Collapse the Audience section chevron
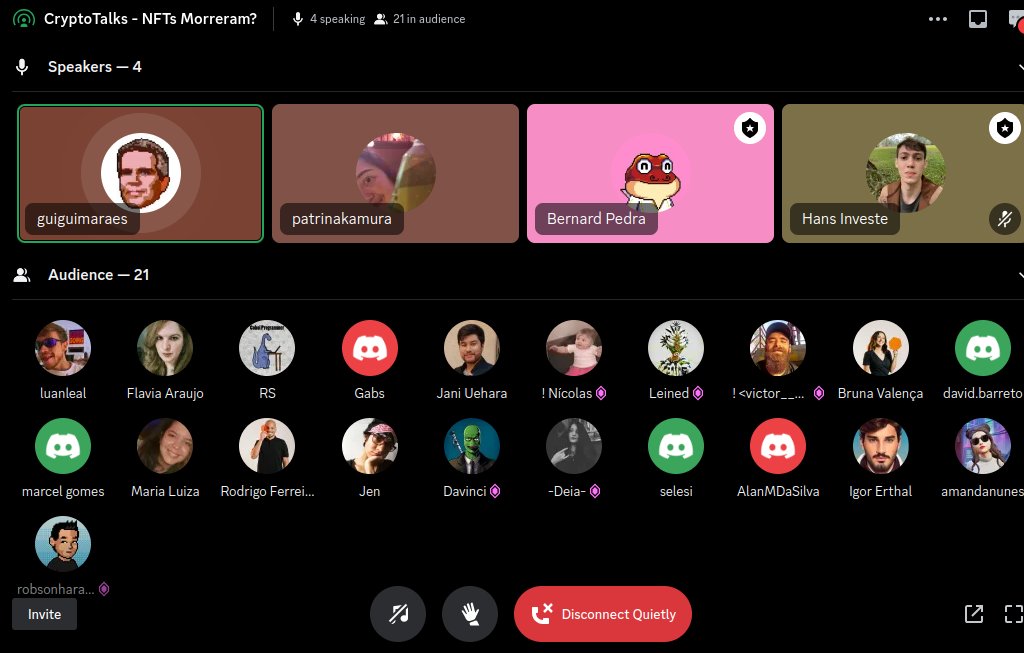The width and height of the screenshot is (1024, 653). [x=1021, y=275]
